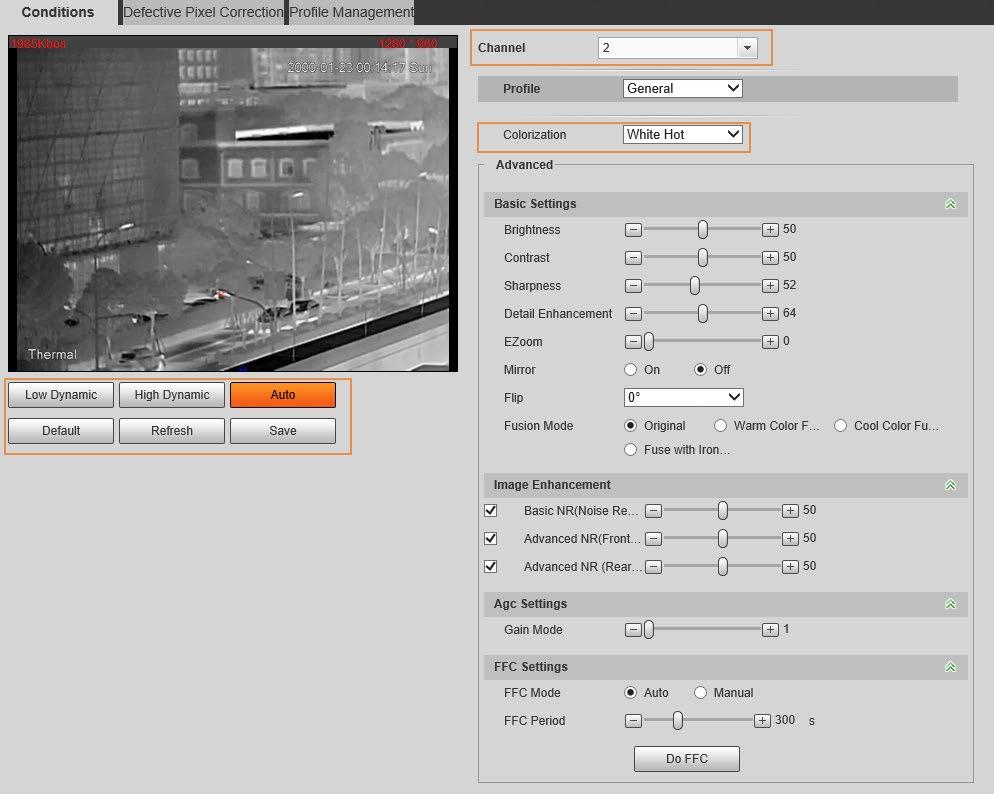The height and width of the screenshot is (794, 994).
Task: Decrease EZoom with minus icon
Action: pos(633,342)
